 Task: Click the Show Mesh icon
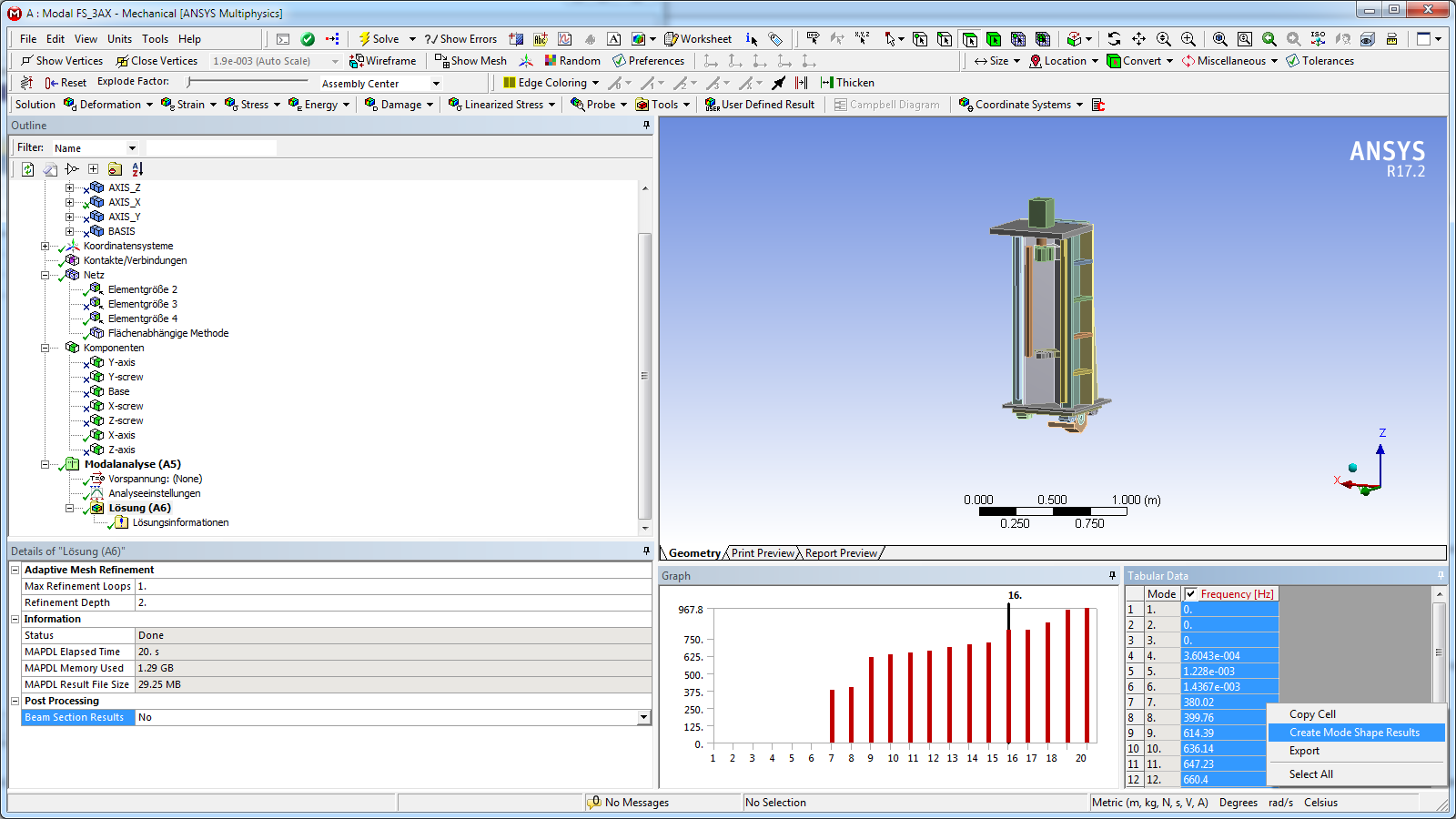click(x=470, y=61)
